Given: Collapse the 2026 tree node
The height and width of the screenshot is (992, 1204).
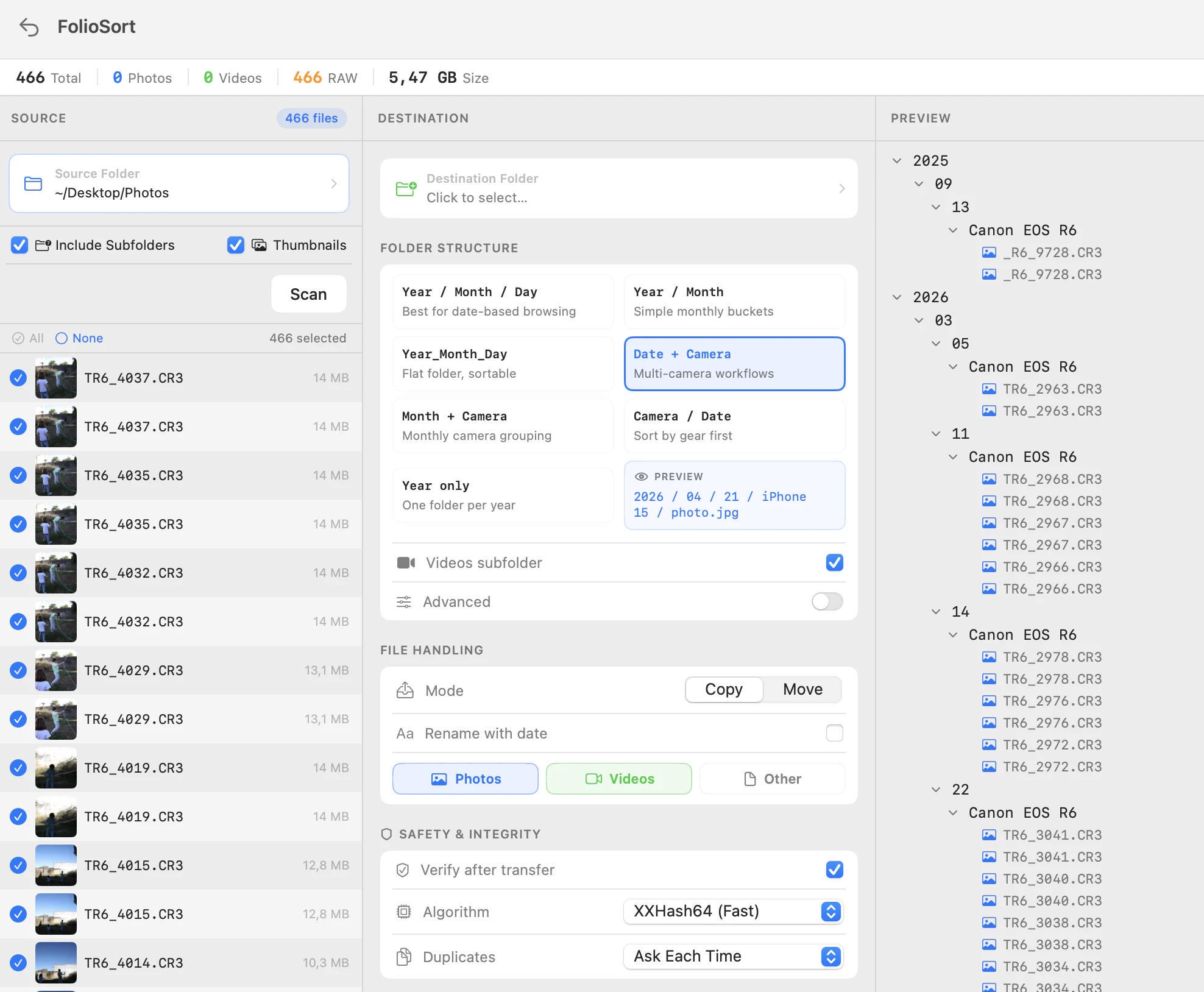Looking at the screenshot, I should 897,297.
